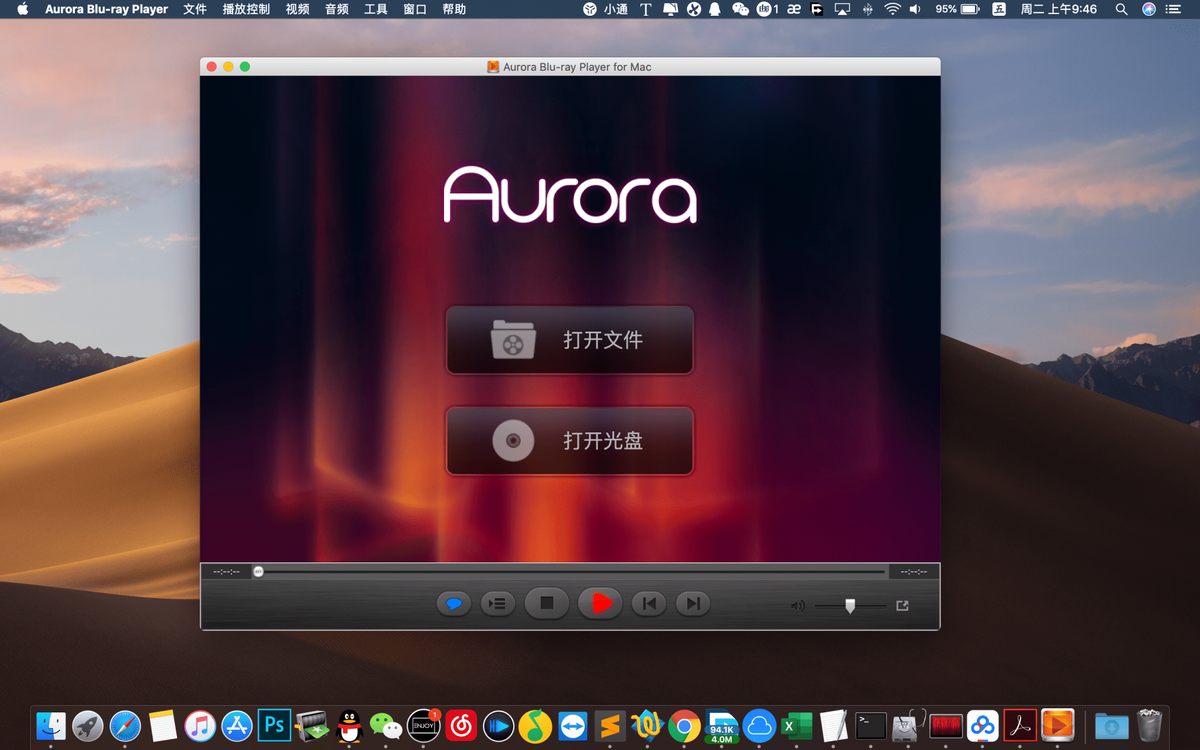Open TeamViewer from the Dock

point(573,724)
